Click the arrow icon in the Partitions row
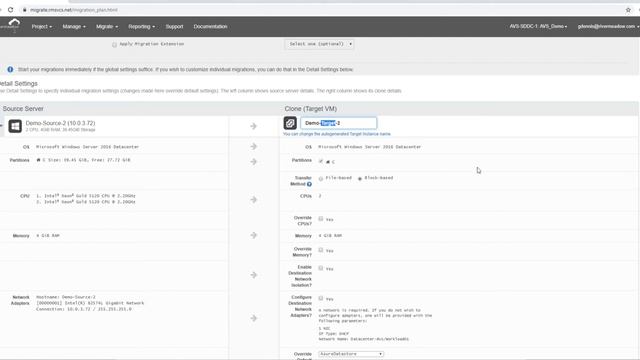This screenshot has width=640, height=360. 253,162
